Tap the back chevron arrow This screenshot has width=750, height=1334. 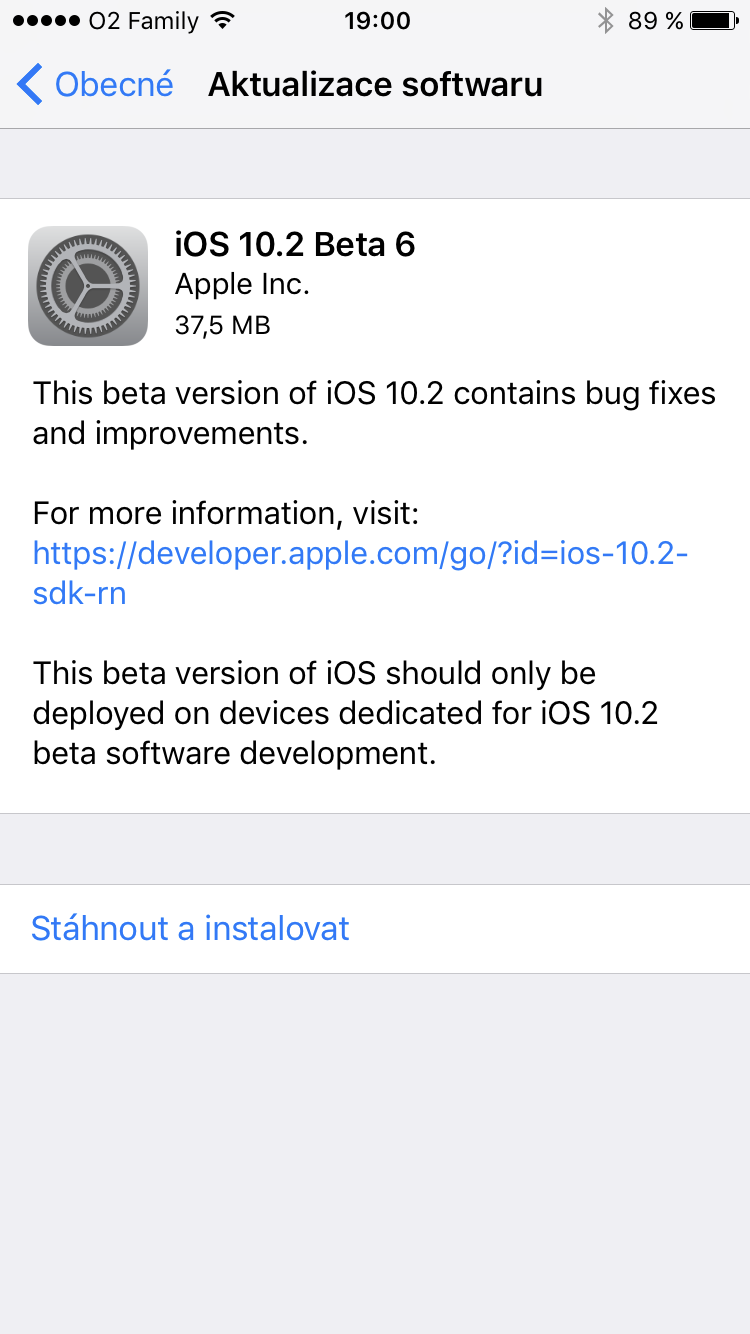click(x=30, y=85)
